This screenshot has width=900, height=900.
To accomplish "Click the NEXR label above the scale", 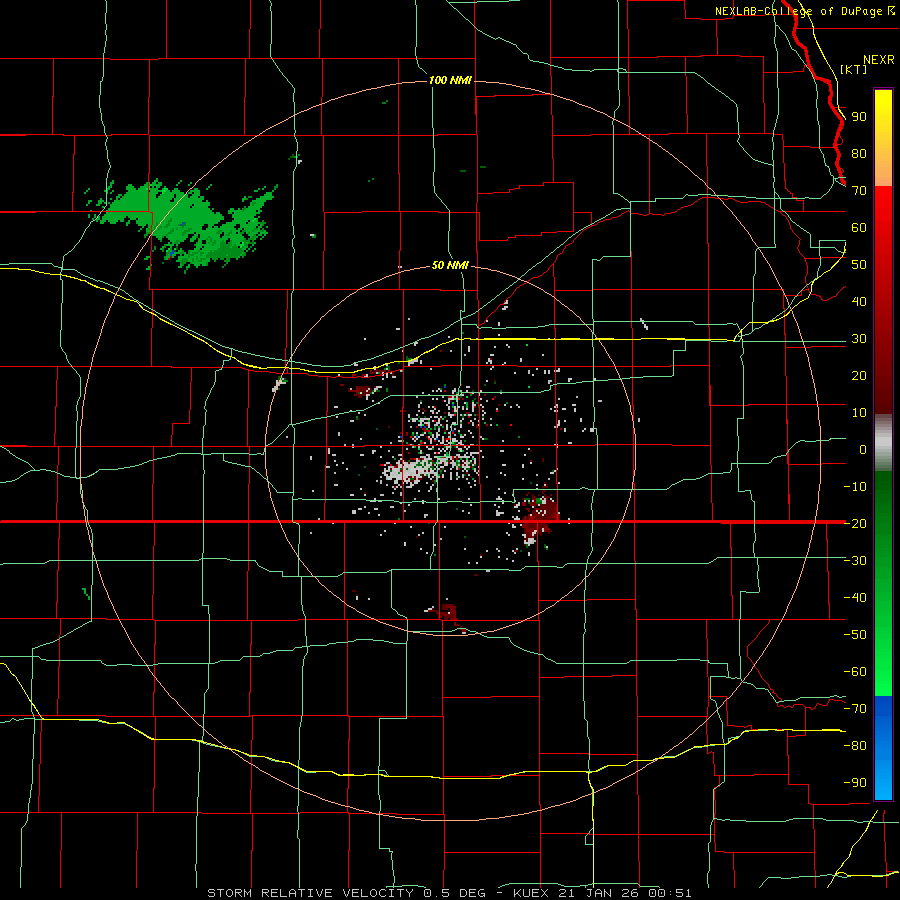I will (x=878, y=60).
